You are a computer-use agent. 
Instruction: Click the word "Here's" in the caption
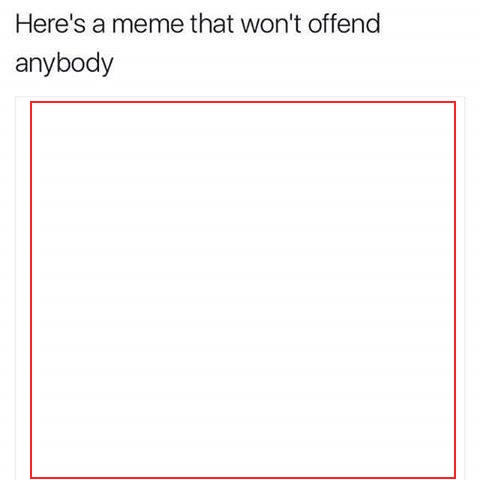point(50,24)
